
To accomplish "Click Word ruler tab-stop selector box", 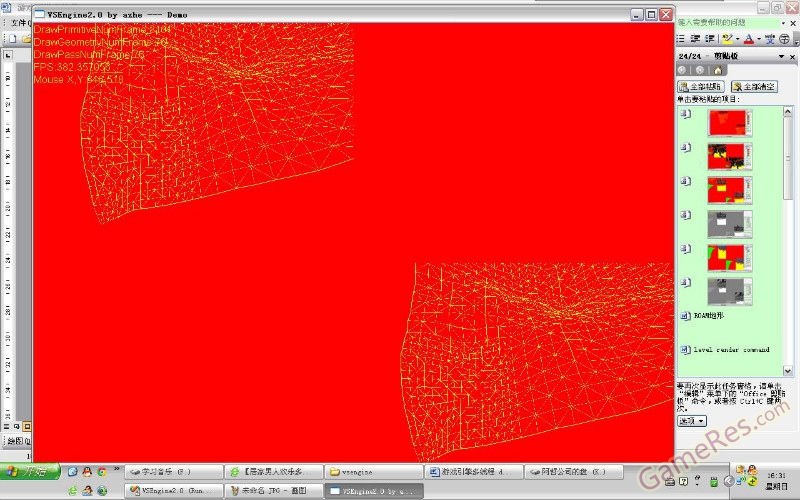I will pyautogui.click(x=8, y=55).
